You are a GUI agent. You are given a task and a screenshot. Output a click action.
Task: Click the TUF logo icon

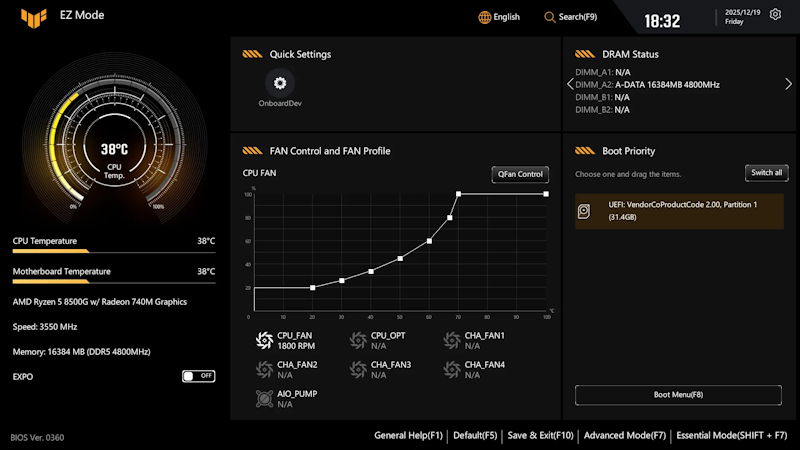point(34,17)
